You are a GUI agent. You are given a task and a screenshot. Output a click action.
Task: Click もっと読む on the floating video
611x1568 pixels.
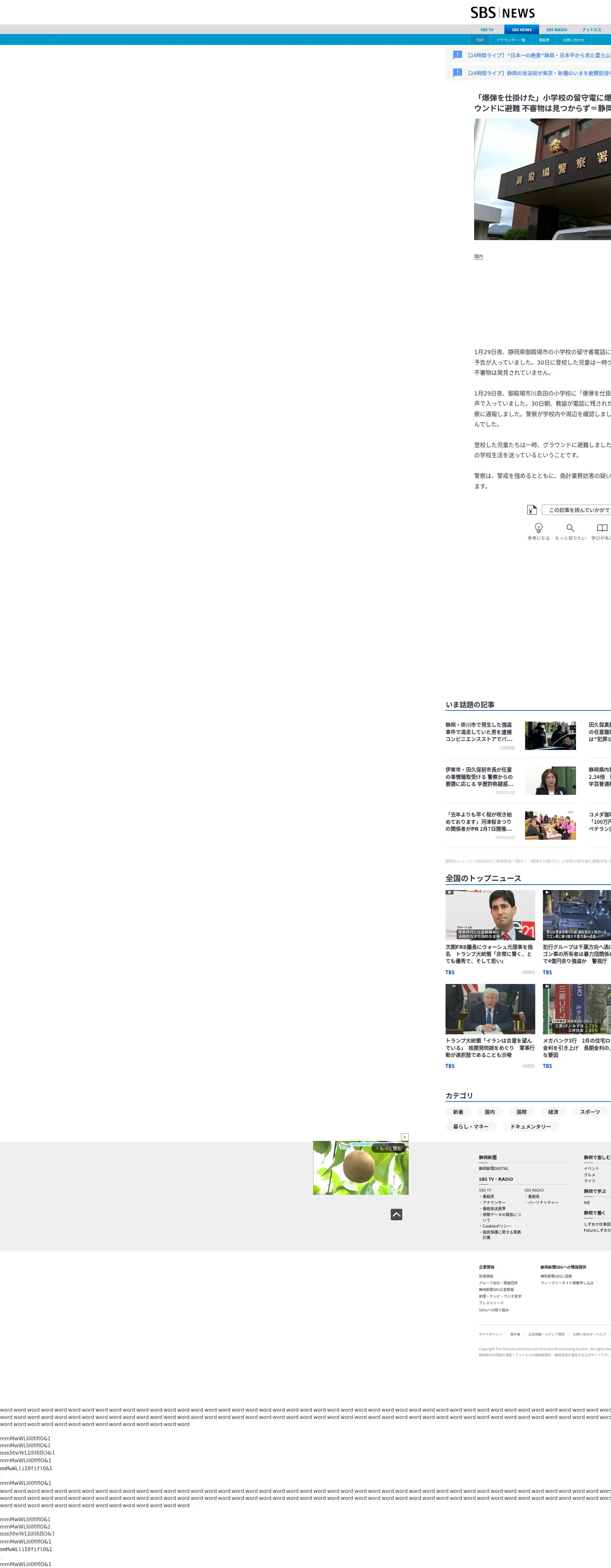388,1148
